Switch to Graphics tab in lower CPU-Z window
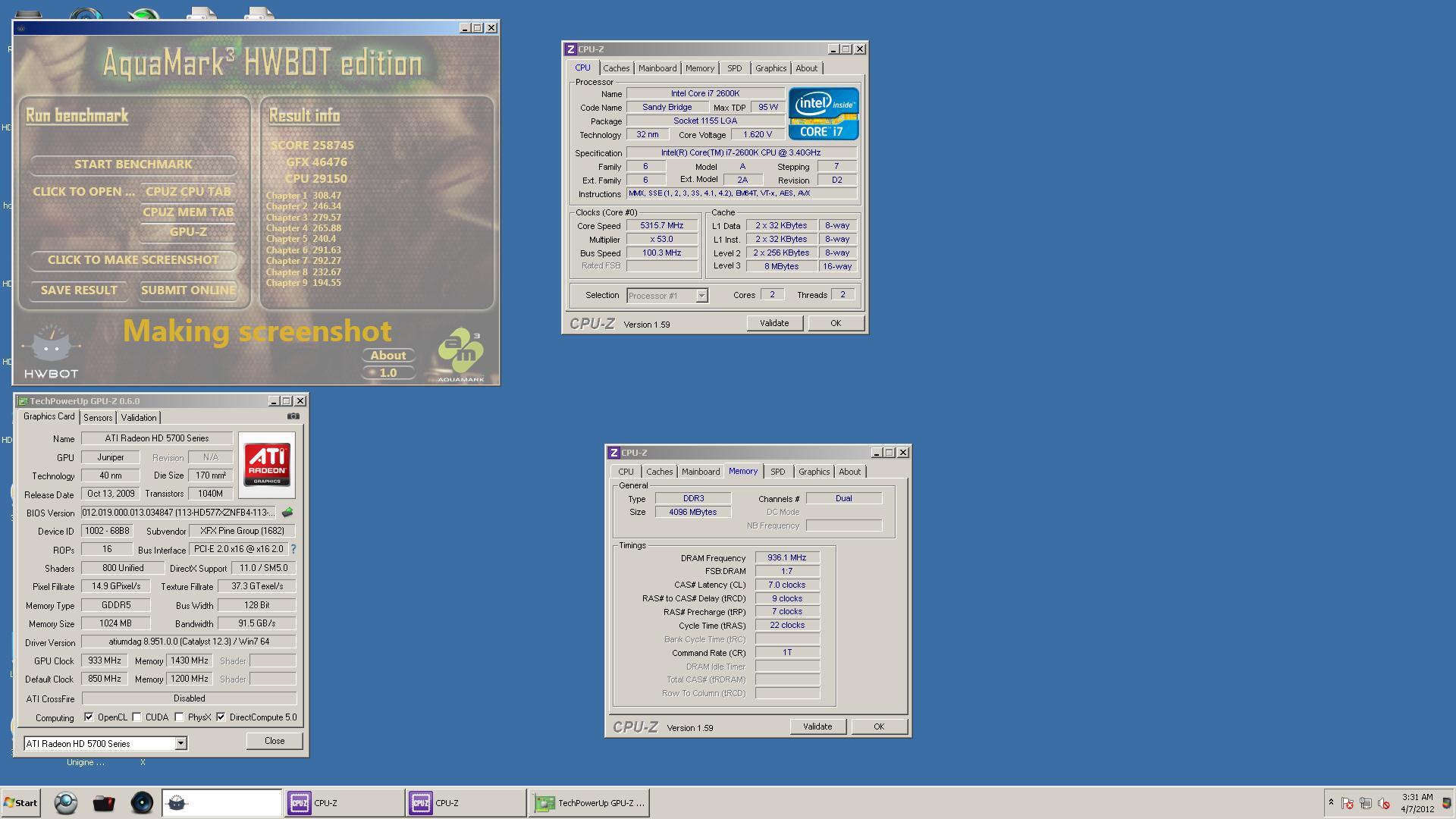Viewport: 1456px width, 819px height. point(814,472)
